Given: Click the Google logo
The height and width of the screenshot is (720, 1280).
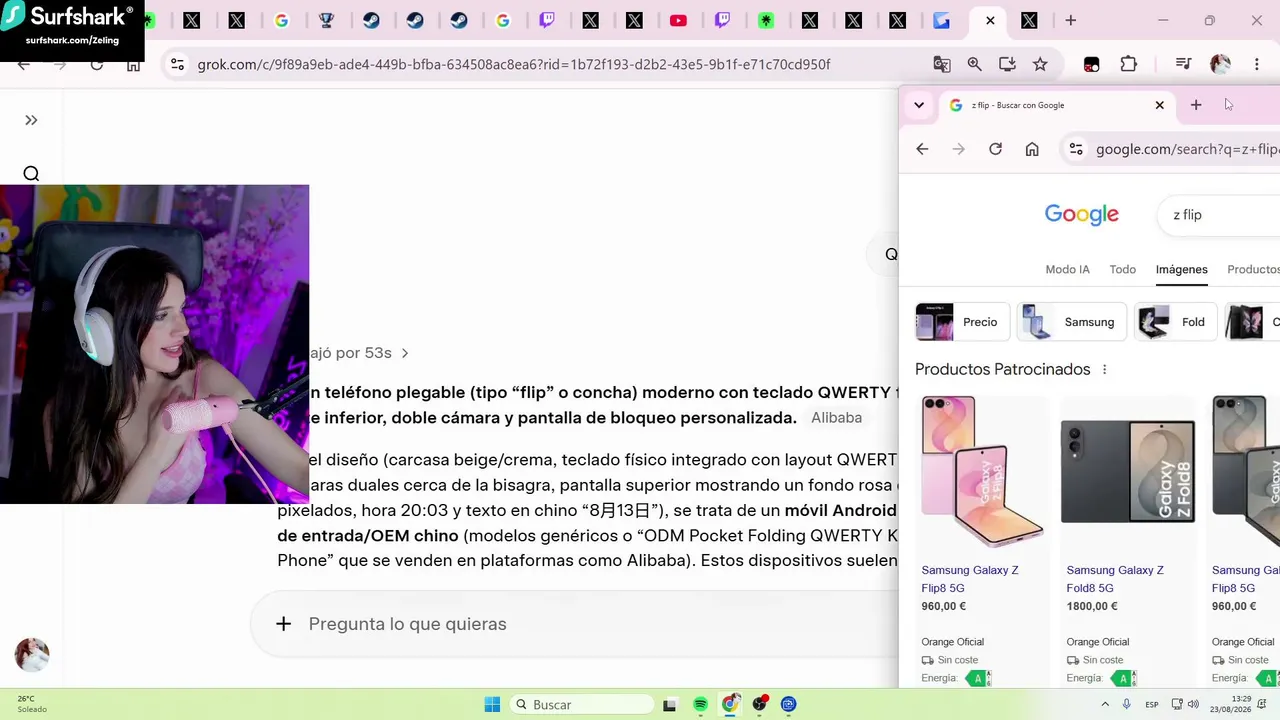Looking at the screenshot, I should coord(1081,214).
